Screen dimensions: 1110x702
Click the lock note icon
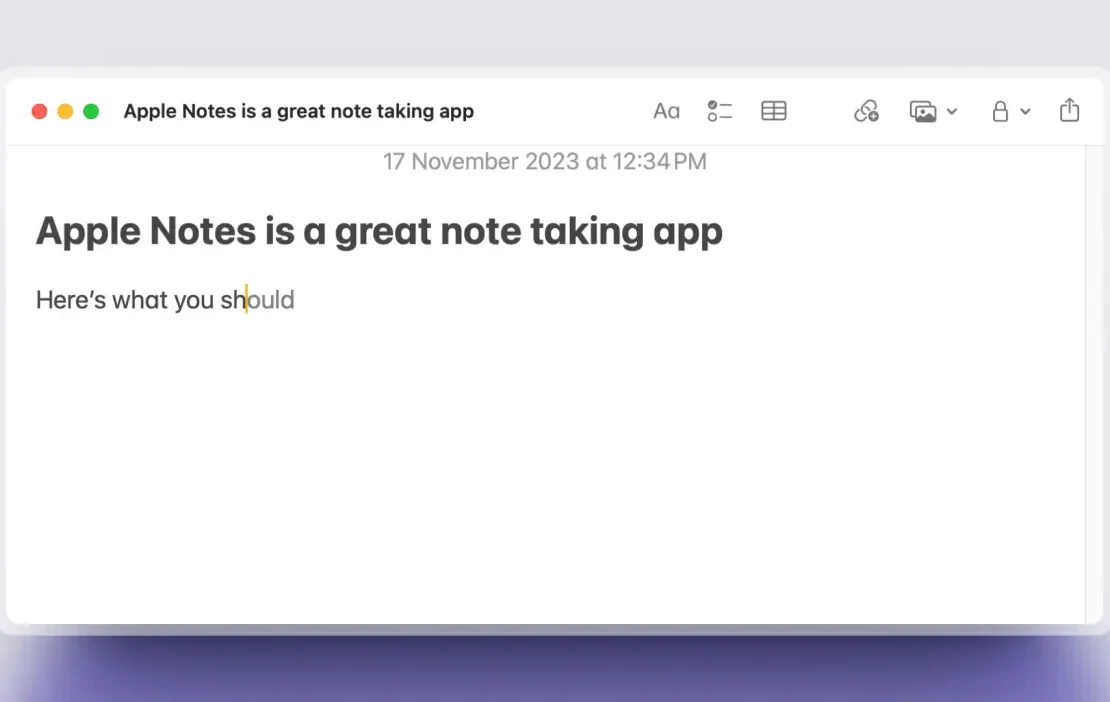(999, 111)
